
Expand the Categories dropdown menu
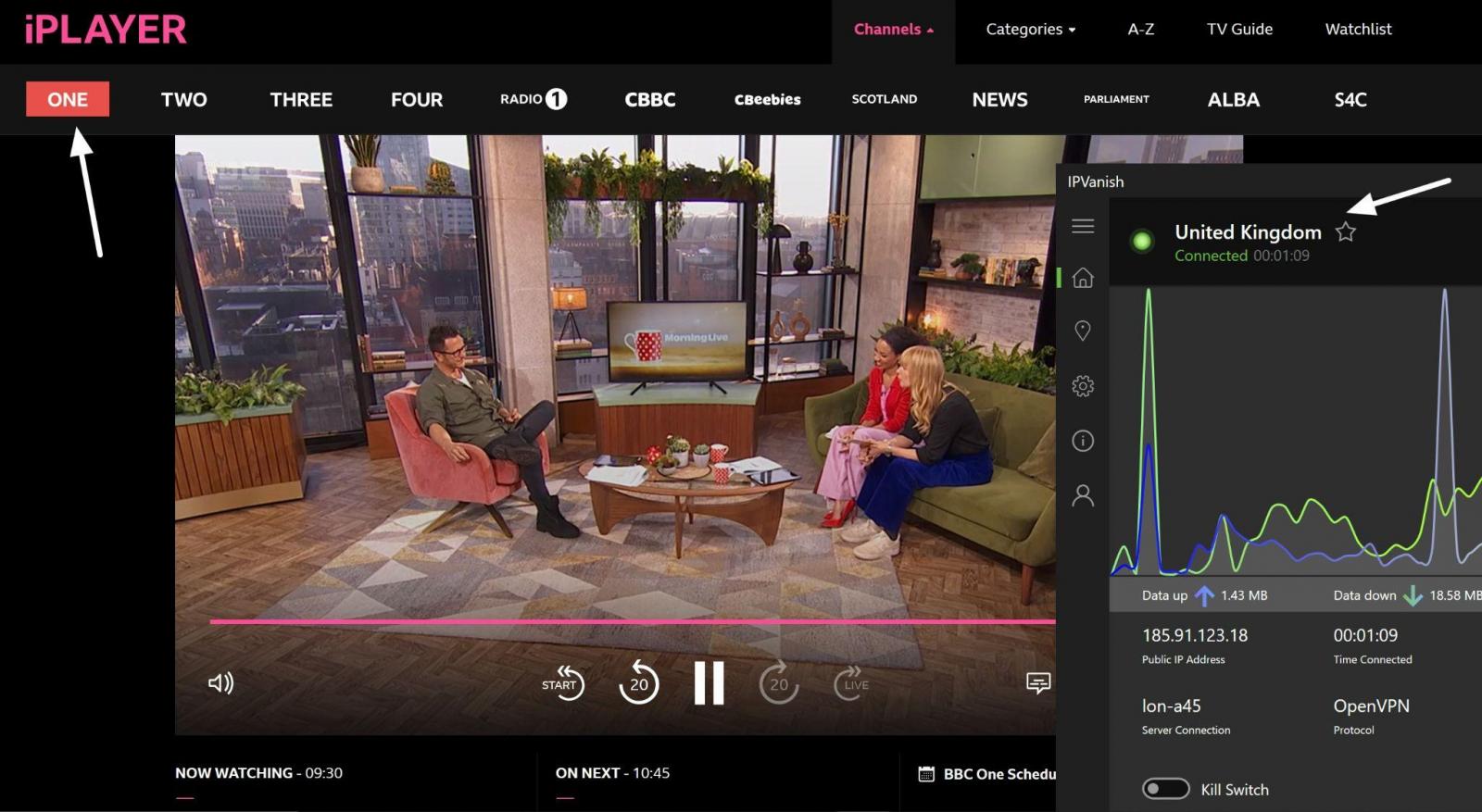(1030, 30)
